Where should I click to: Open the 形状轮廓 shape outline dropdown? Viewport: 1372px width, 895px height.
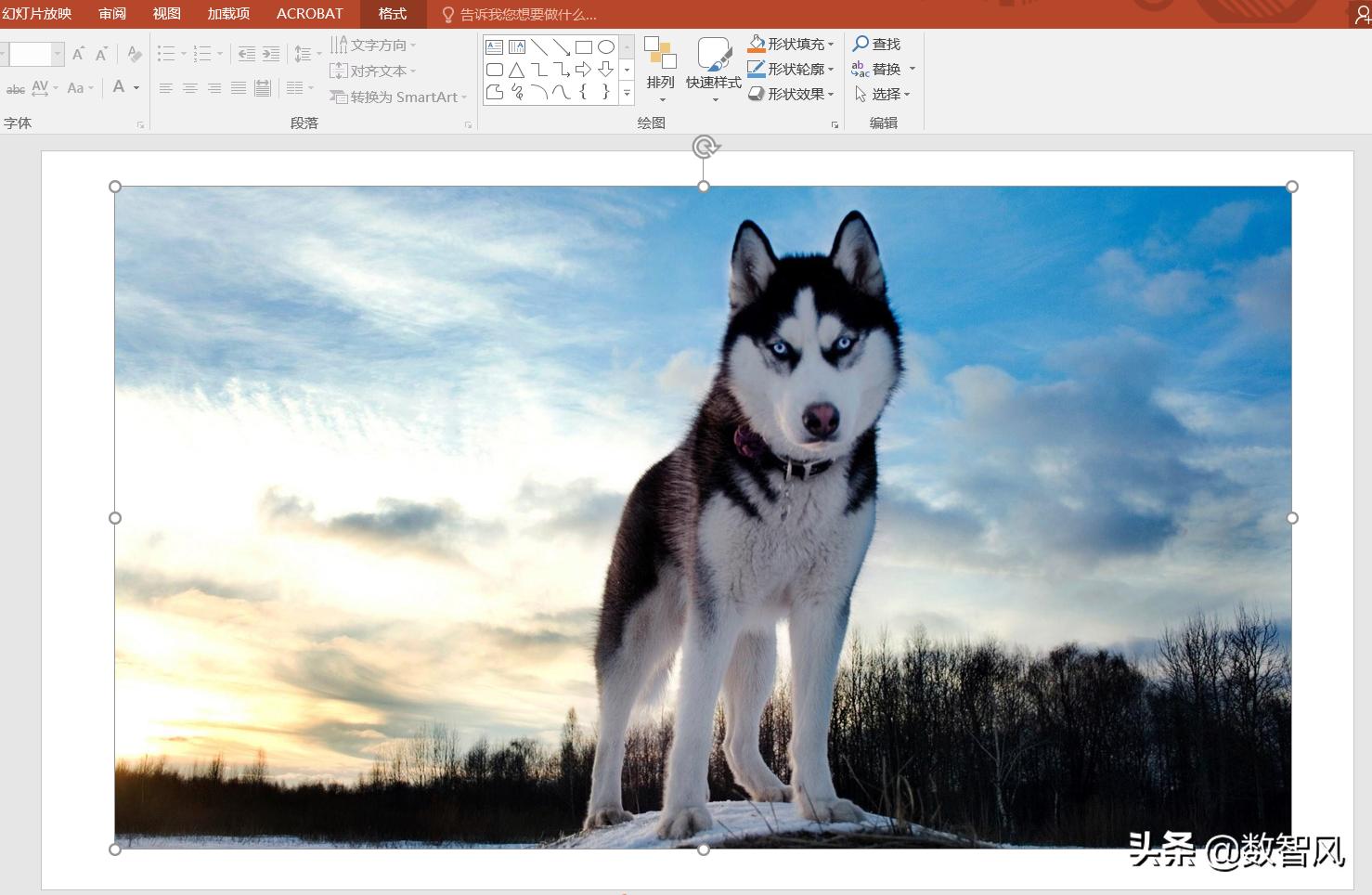click(x=791, y=69)
